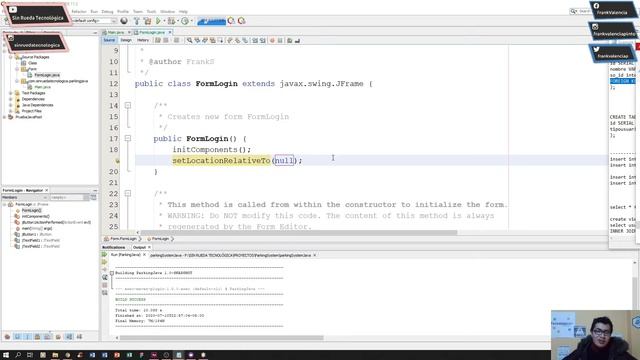Screen dimensions: 640x360
Task: Click the Windows taskbar search icon
Action: pyautogui.click(x=18, y=355)
